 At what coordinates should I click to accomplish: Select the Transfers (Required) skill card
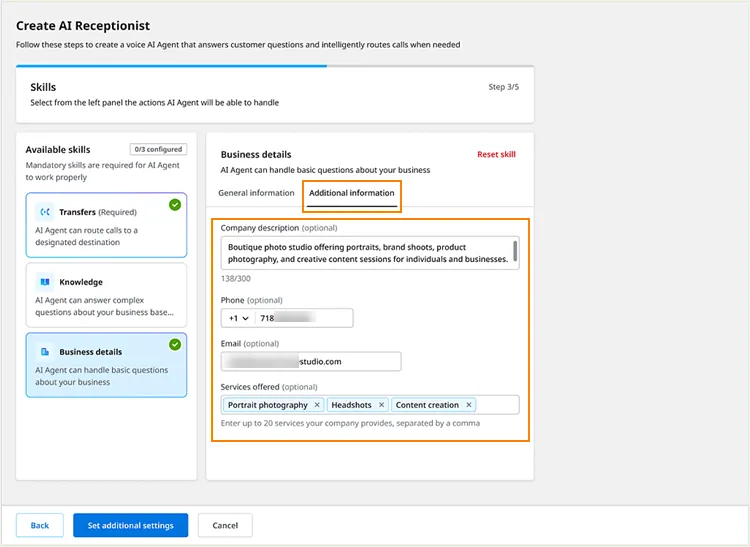pyautogui.click(x=106, y=225)
